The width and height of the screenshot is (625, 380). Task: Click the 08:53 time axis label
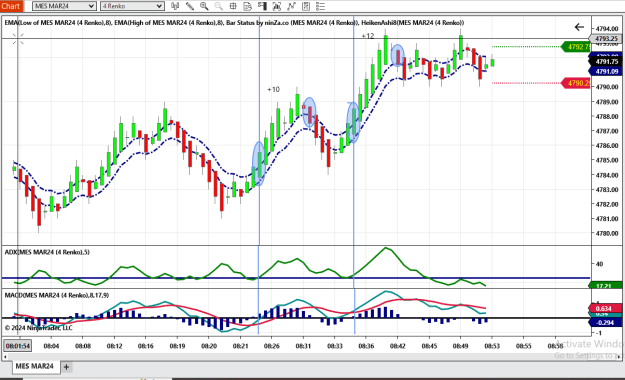coord(492,346)
